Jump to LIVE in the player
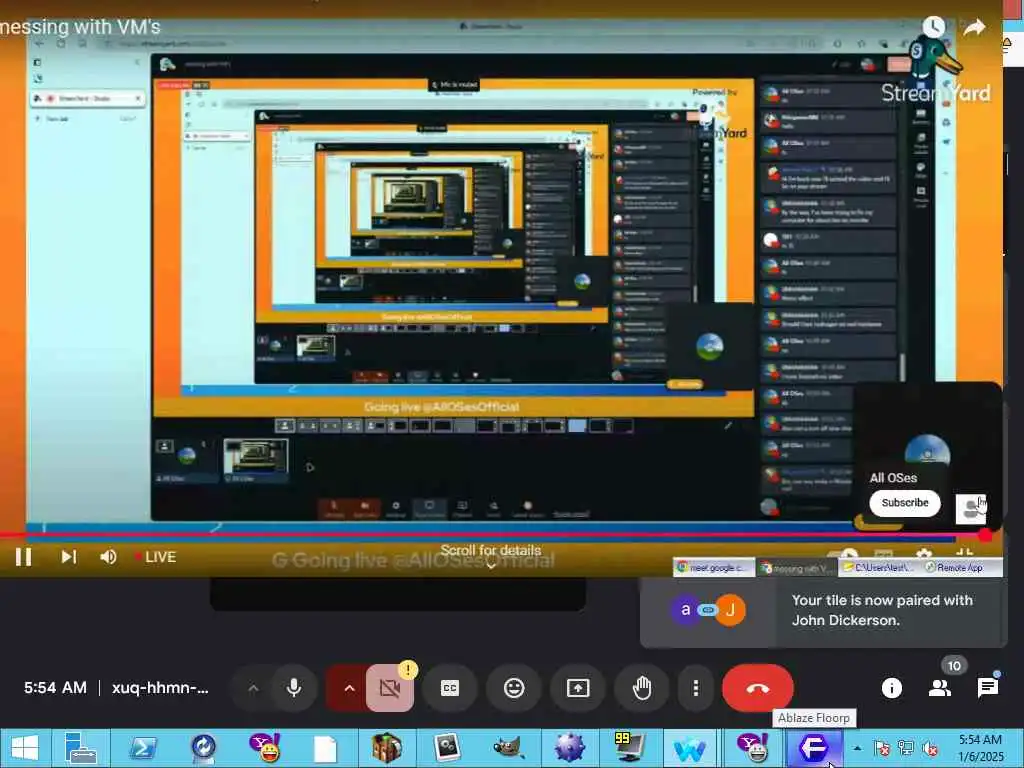Viewport: 1024px width, 768px height. click(x=155, y=557)
